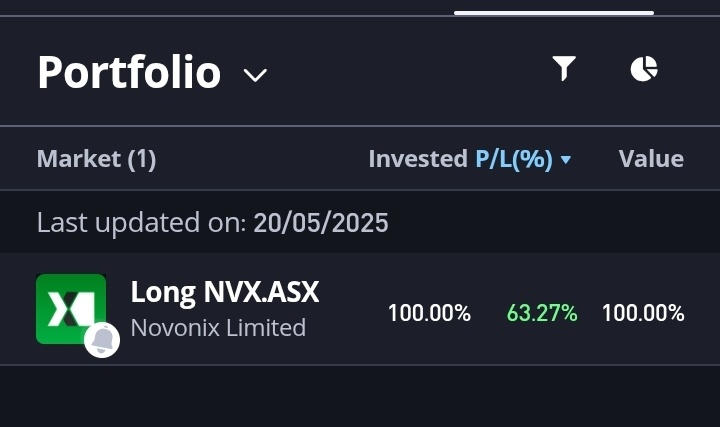Image resolution: width=720 pixels, height=427 pixels.
Task: Click the invested 100.00% figure
Action: [x=429, y=313]
